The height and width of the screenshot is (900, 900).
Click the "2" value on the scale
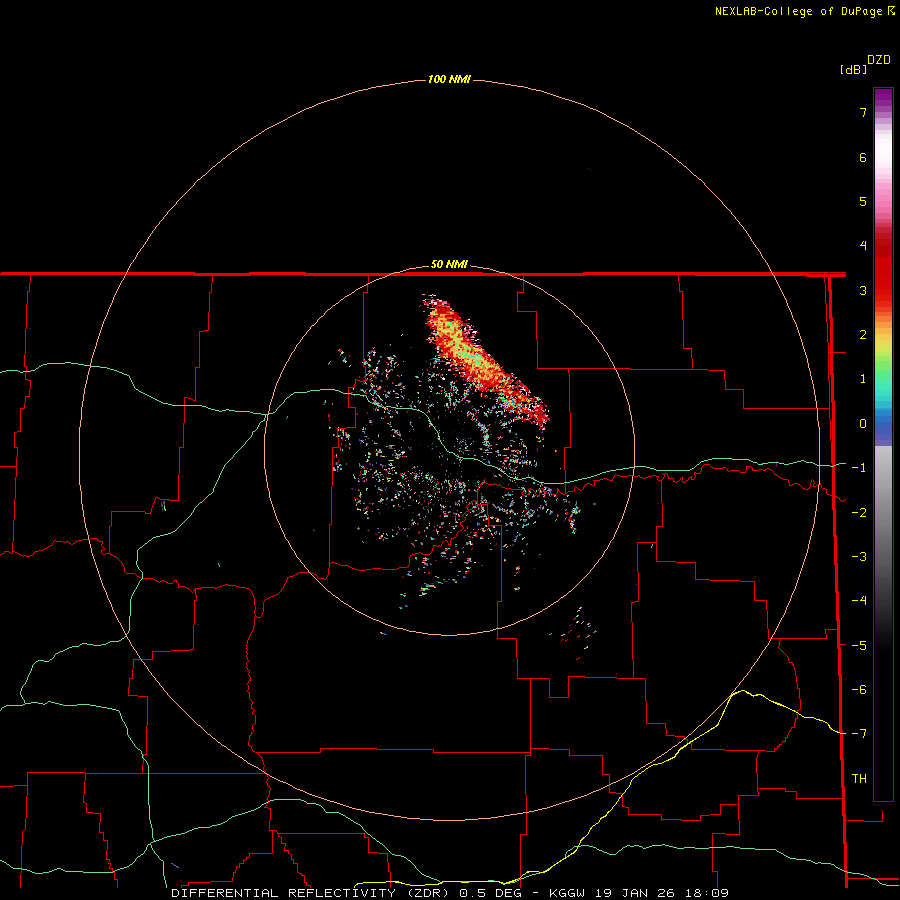tap(863, 335)
